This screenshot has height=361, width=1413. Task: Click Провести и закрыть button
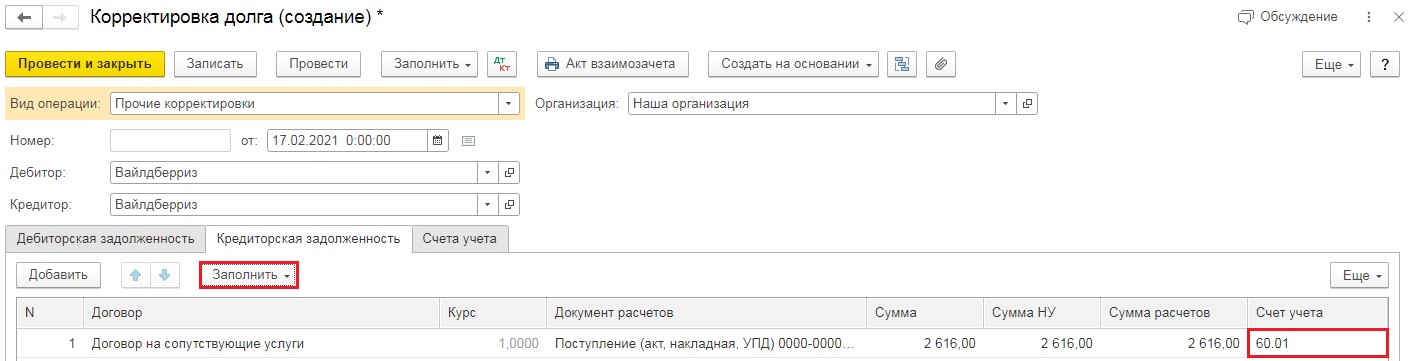pyautogui.click(x=84, y=64)
